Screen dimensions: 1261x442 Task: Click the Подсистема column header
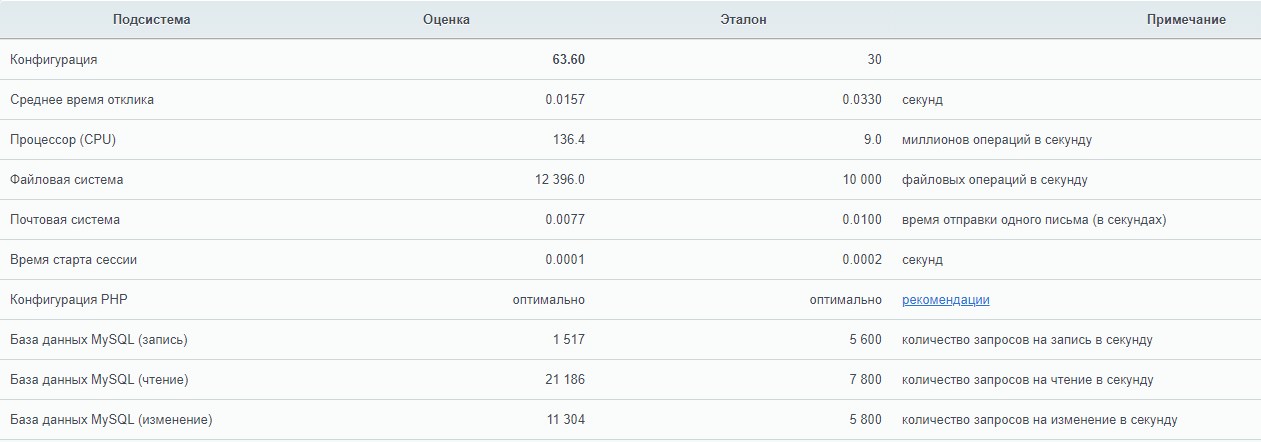152,20
